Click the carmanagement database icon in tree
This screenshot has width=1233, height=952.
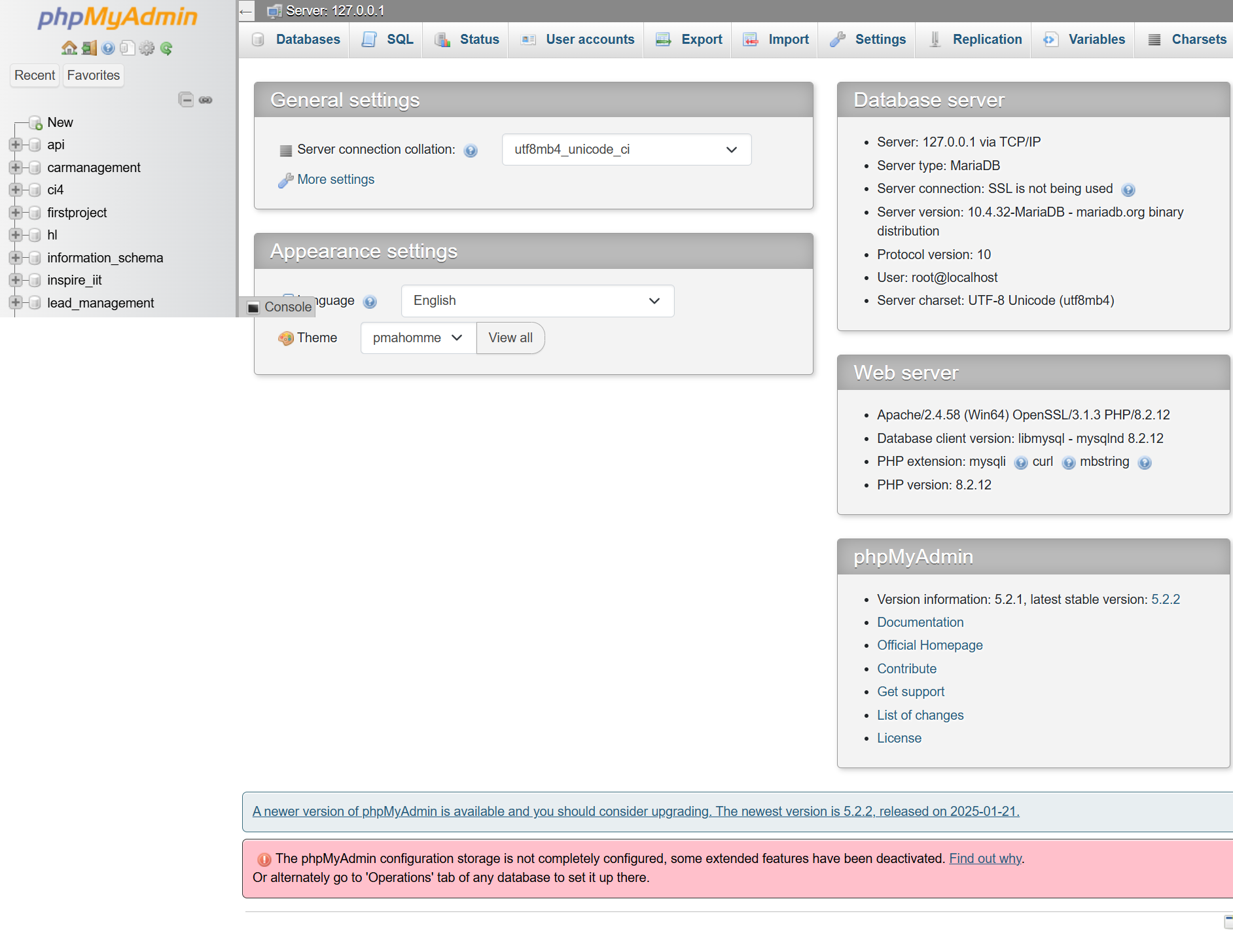[x=35, y=167]
